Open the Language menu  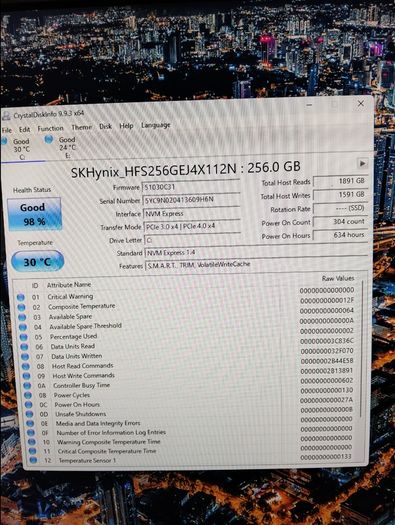(156, 125)
